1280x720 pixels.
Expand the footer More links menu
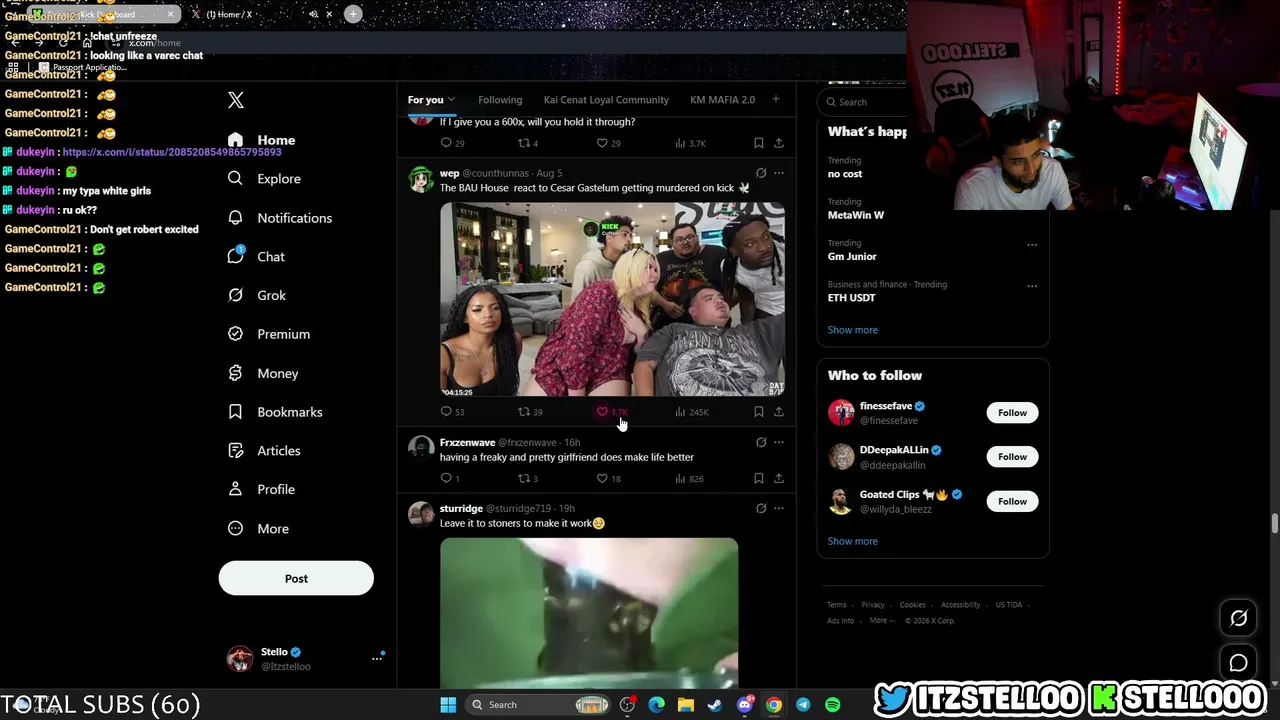(x=882, y=620)
